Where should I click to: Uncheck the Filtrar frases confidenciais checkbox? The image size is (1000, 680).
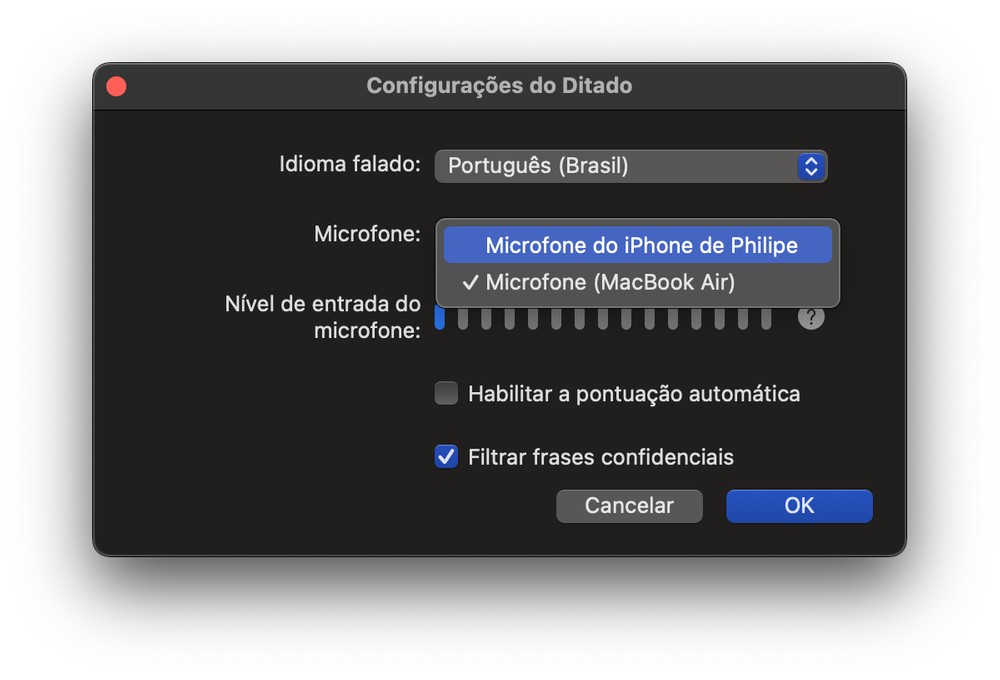coord(446,457)
